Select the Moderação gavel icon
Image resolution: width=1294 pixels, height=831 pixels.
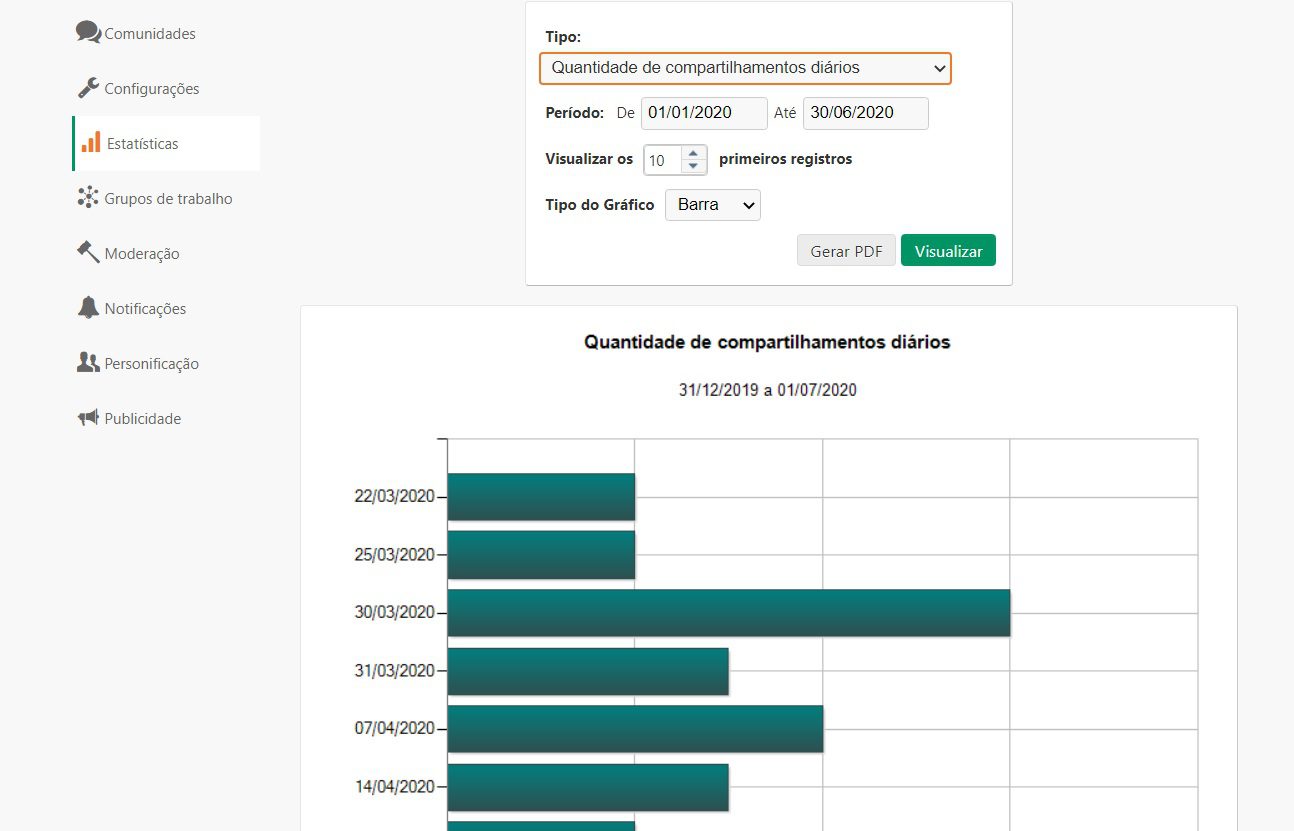pyautogui.click(x=87, y=252)
